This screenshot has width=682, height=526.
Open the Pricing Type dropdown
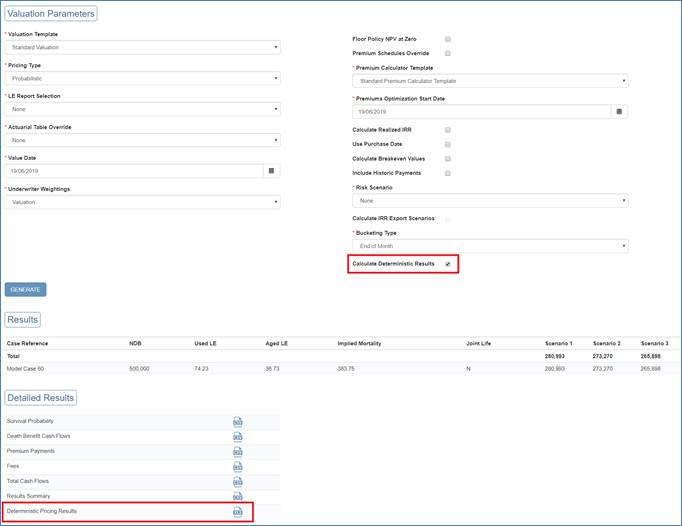pos(143,78)
